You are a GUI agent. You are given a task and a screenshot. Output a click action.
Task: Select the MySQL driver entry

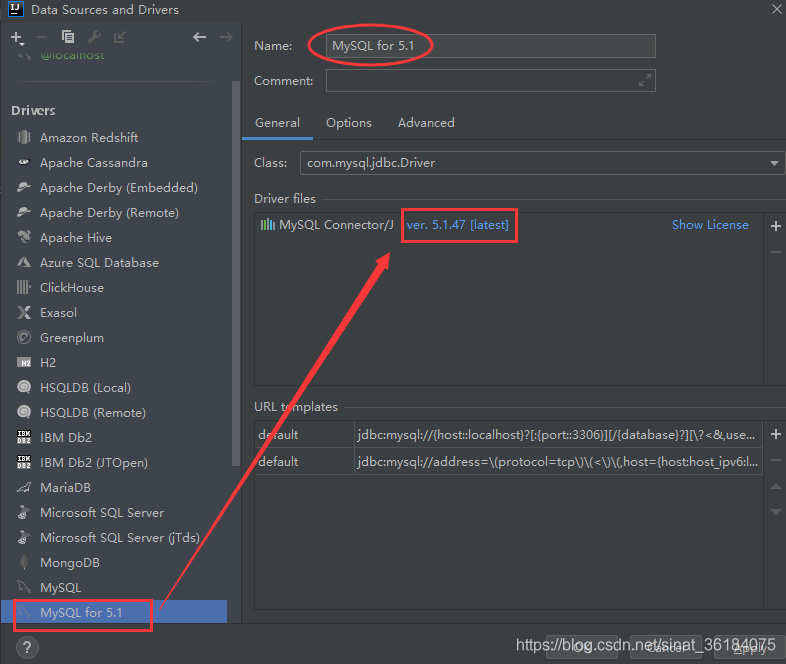tap(60, 587)
